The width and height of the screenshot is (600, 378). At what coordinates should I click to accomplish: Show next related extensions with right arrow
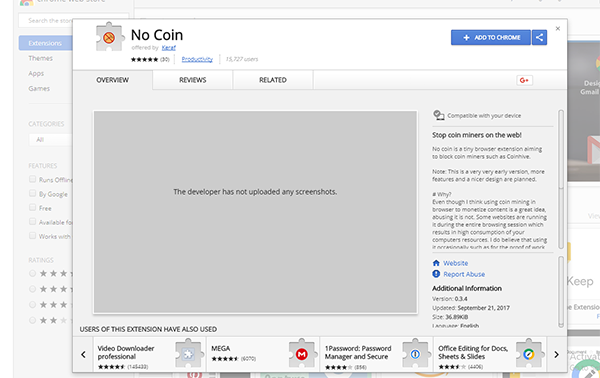click(556, 354)
